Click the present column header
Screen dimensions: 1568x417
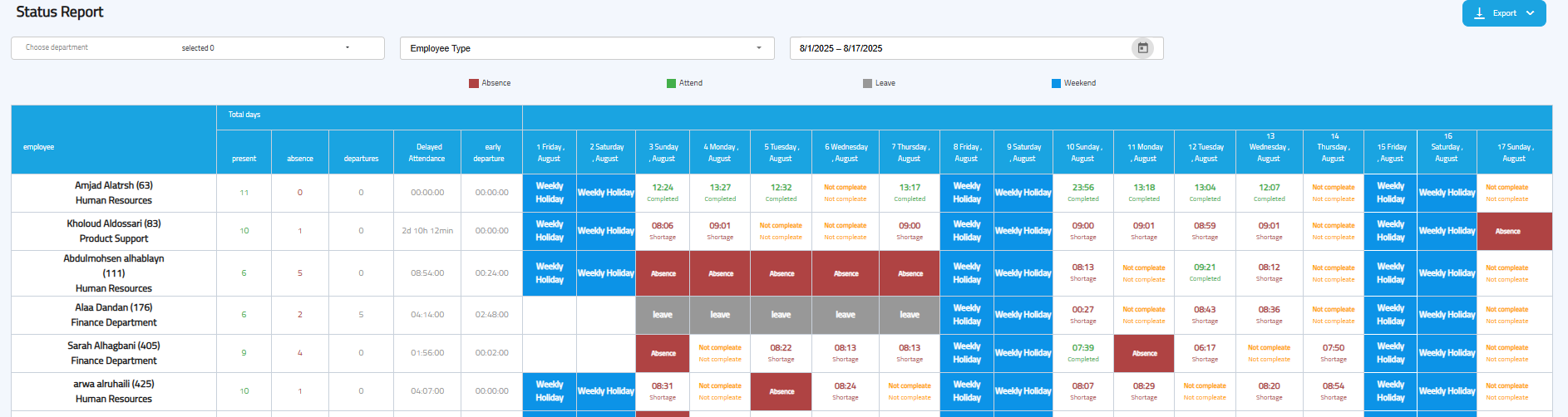(x=244, y=152)
